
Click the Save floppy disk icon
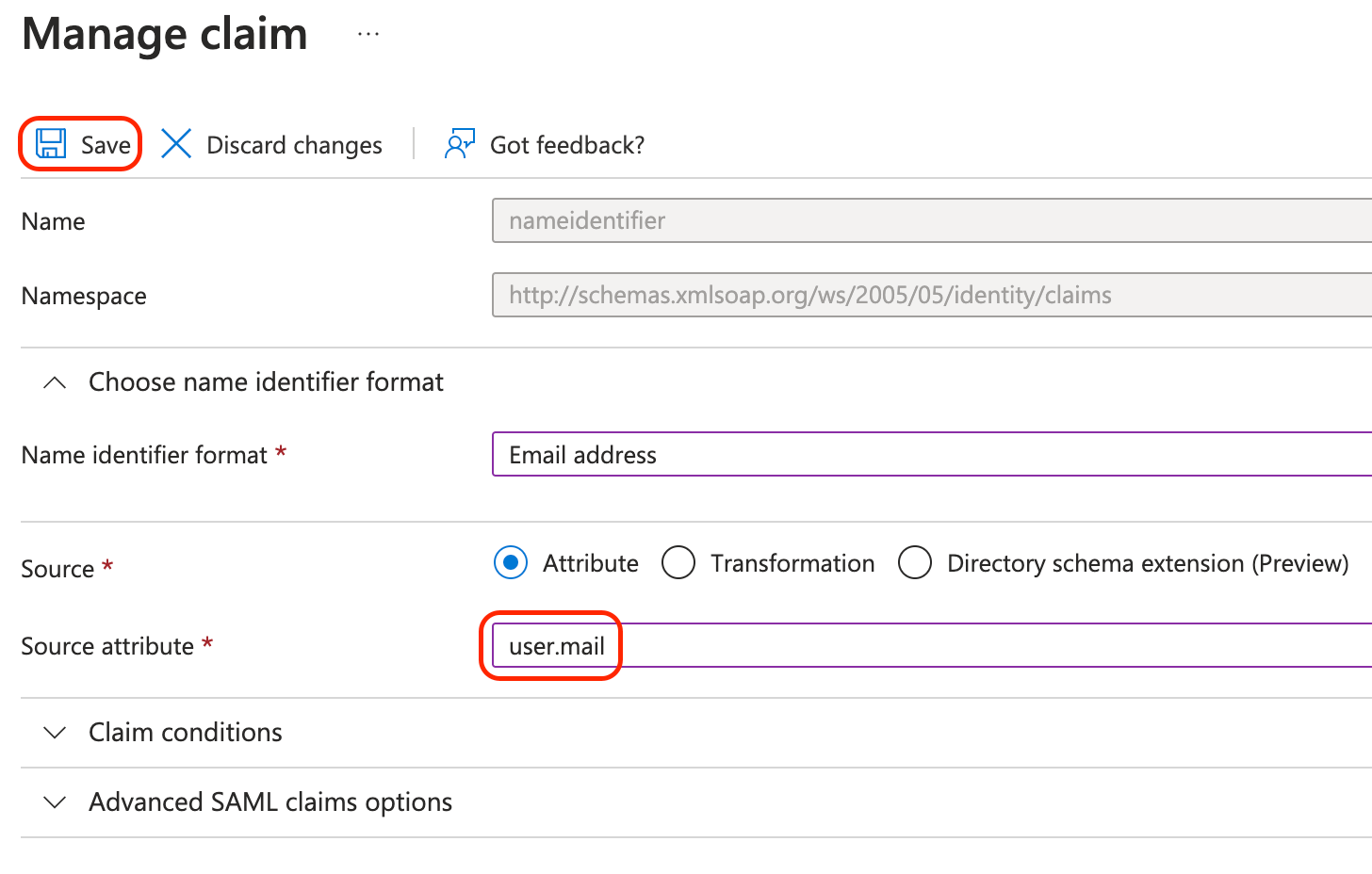[51, 144]
